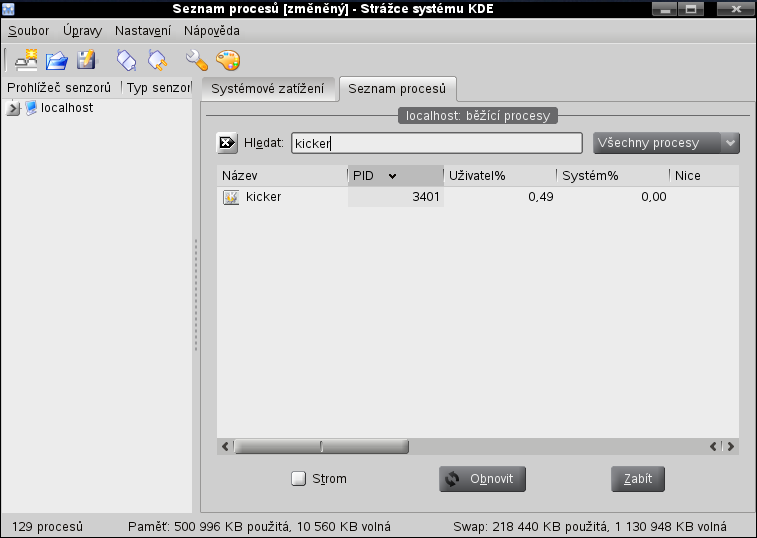
Task: Click the rightmost scroll arrow of the process list
Action: coord(731,447)
